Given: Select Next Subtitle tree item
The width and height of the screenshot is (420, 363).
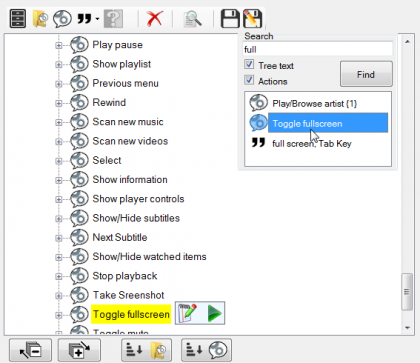Looking at the screenshot, I should [x=120, y=237].
